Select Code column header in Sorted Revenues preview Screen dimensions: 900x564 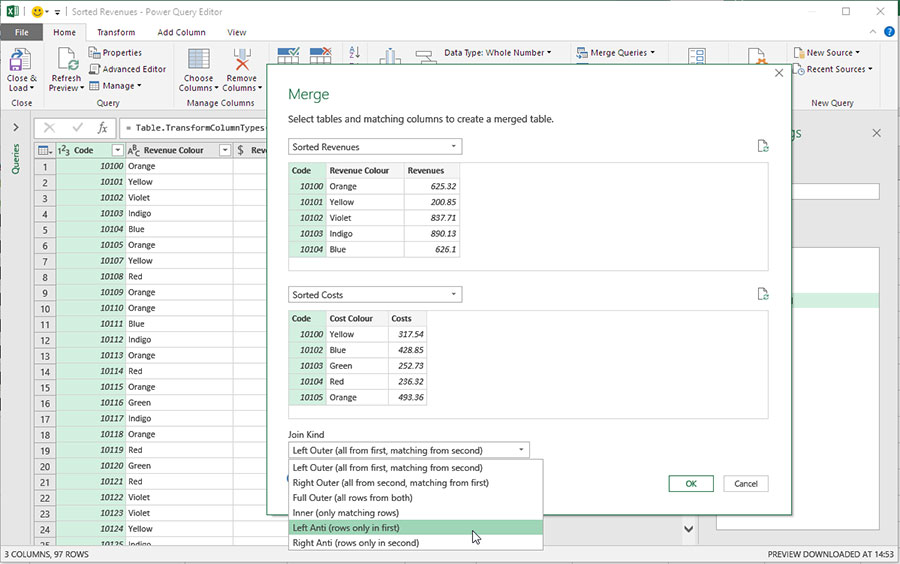pos(307,170)
